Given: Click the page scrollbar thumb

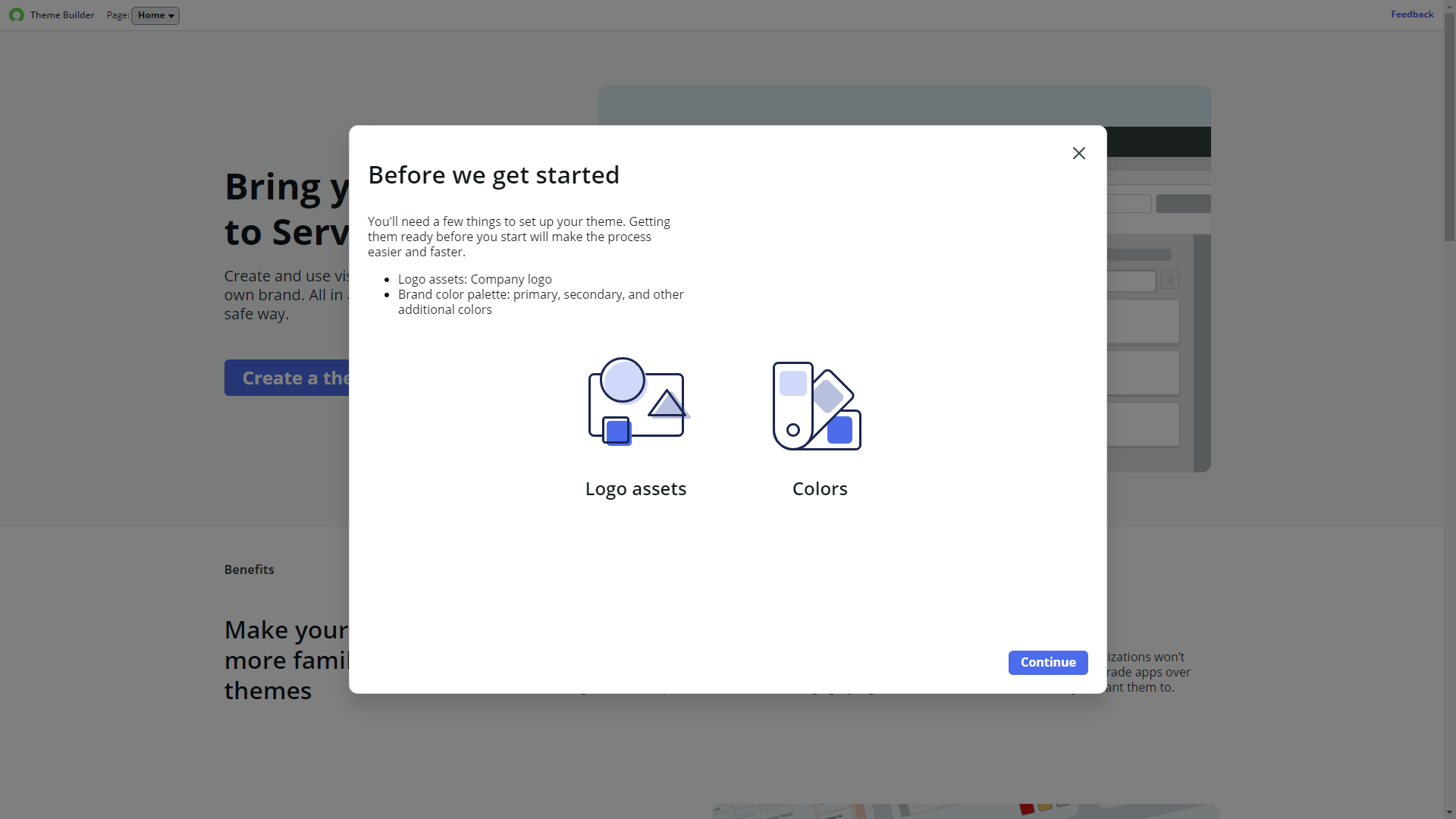Looking at the screenshot, I should coord(1449,129).
